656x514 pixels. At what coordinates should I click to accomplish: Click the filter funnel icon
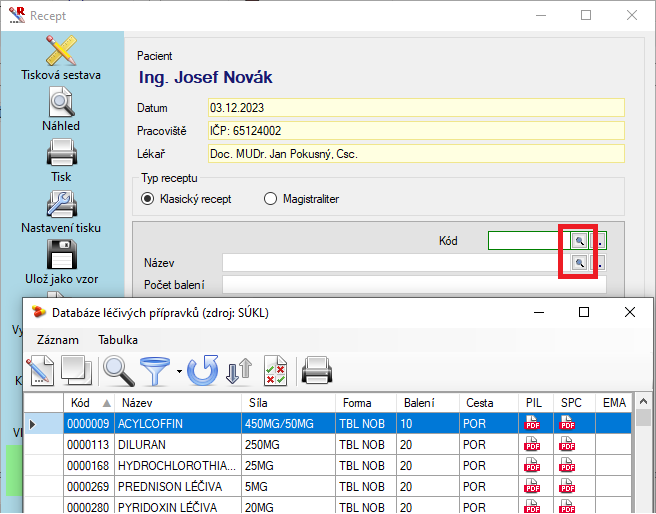click(x=155, y=371)
